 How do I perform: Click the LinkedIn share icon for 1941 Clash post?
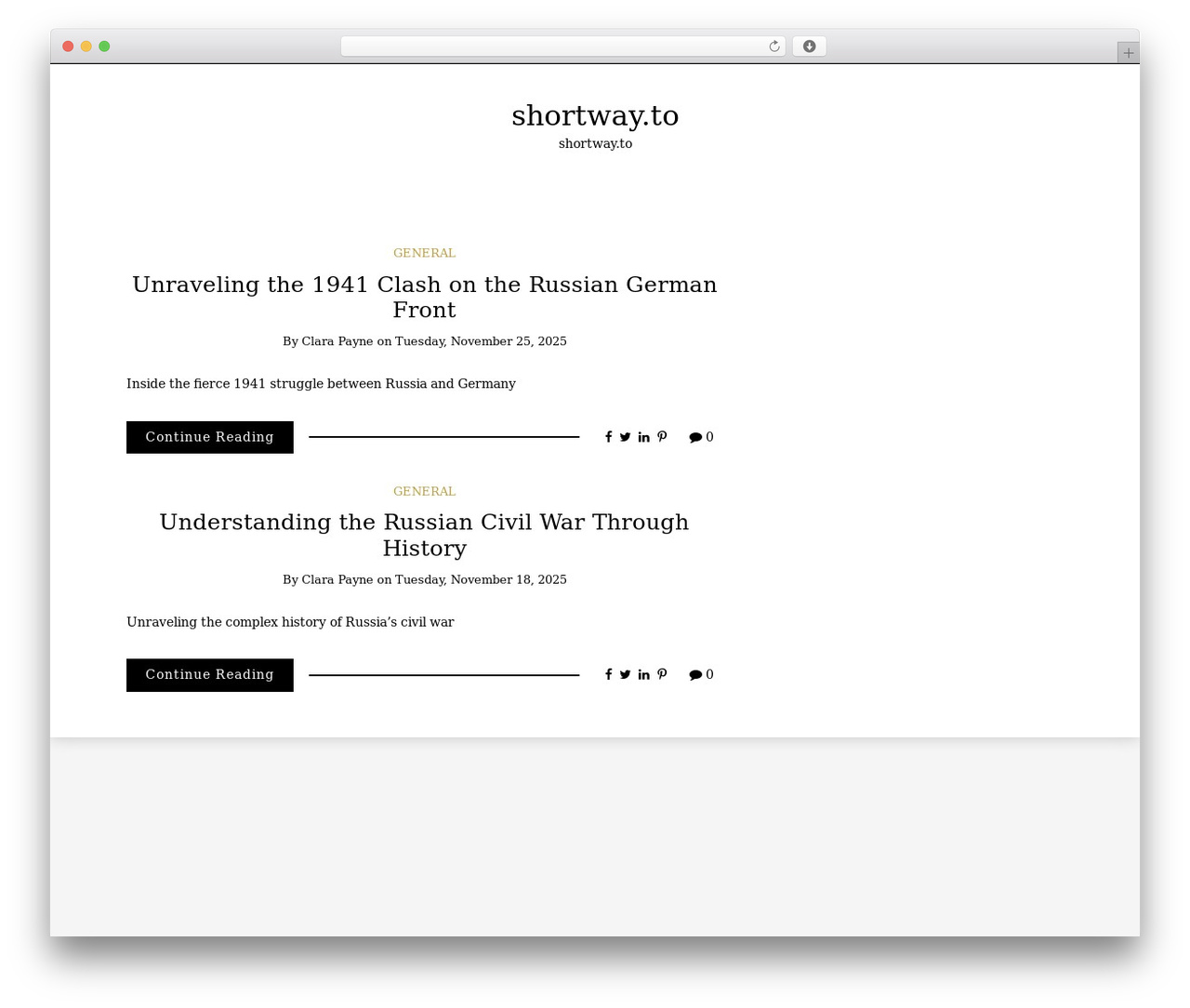pyautogui.click(x=644, y=437)
